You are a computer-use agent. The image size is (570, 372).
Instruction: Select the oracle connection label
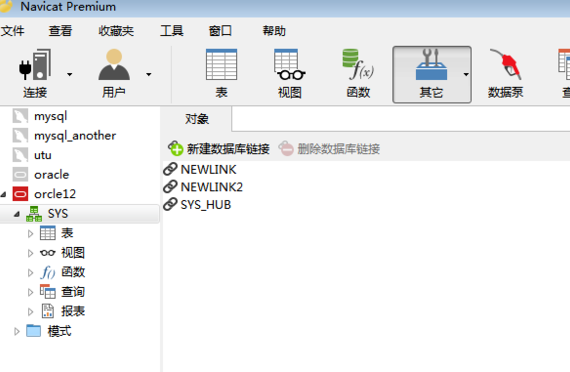pos(51,175)
